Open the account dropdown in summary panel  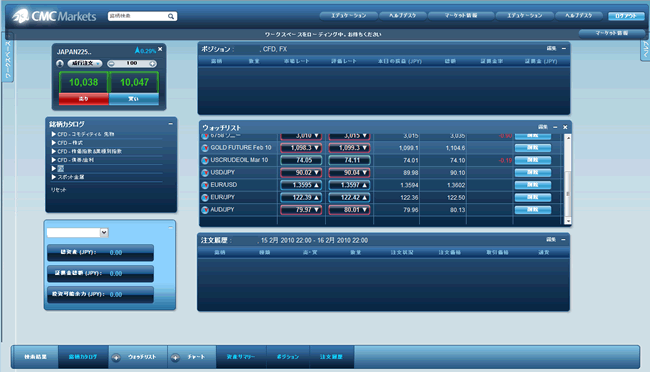[x=104, y=233]
